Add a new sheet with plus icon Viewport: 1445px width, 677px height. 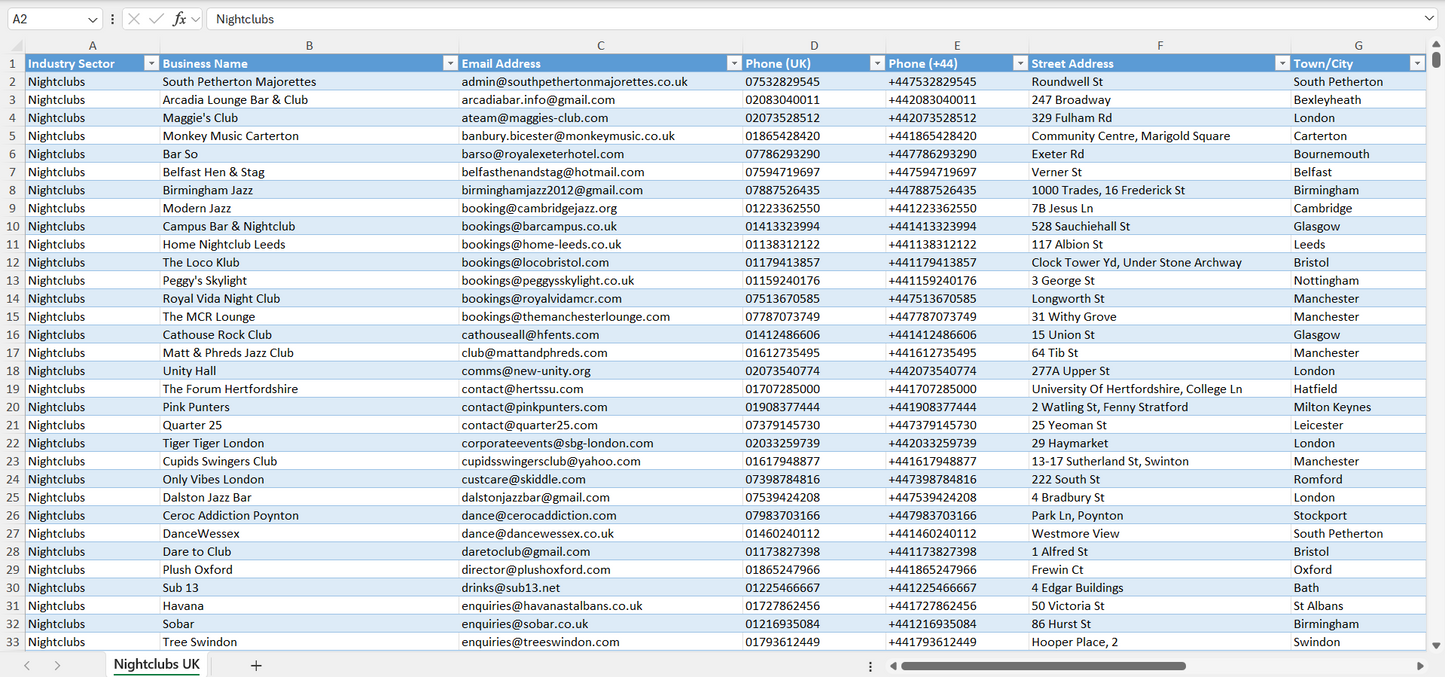click(x=256, y=665)
